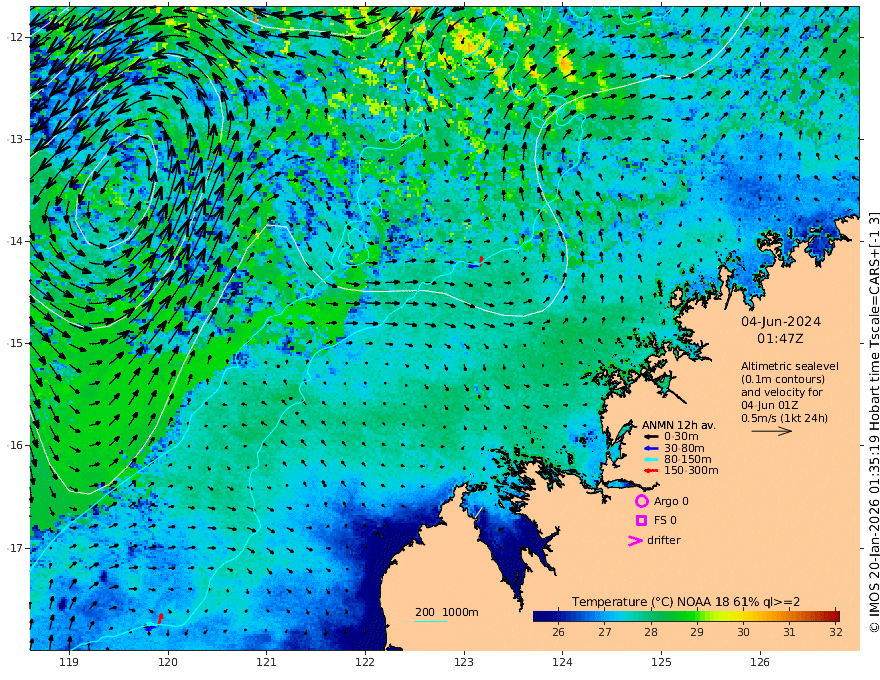Click longitude tick label 124
This screenshot has height=680, width=880.
(x=563, y=663)
